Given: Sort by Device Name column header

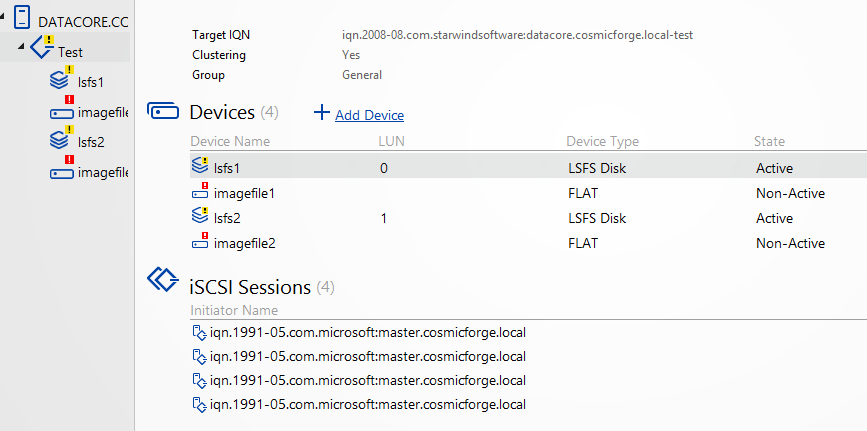Looking at the screenshot, I should [x=230, y=141].
